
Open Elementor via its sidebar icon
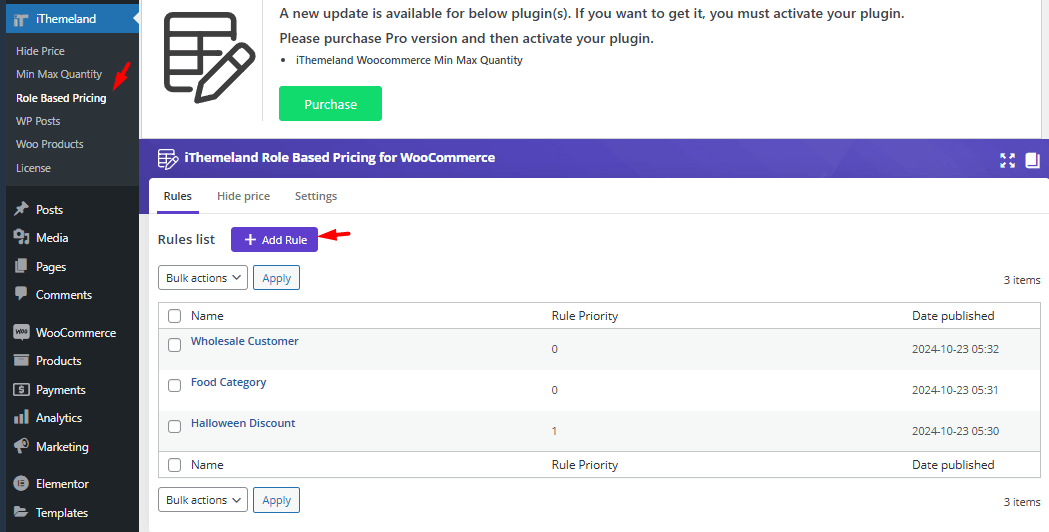pos(21,484)
